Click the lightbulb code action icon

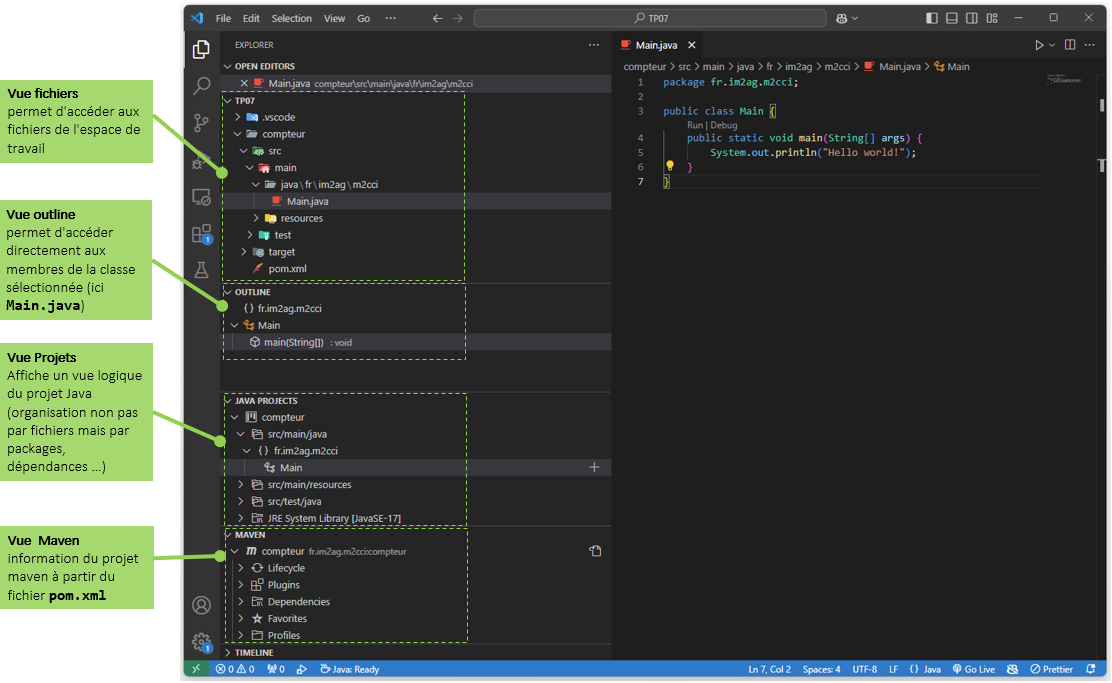pyautogui.click(x=670, y=167)
